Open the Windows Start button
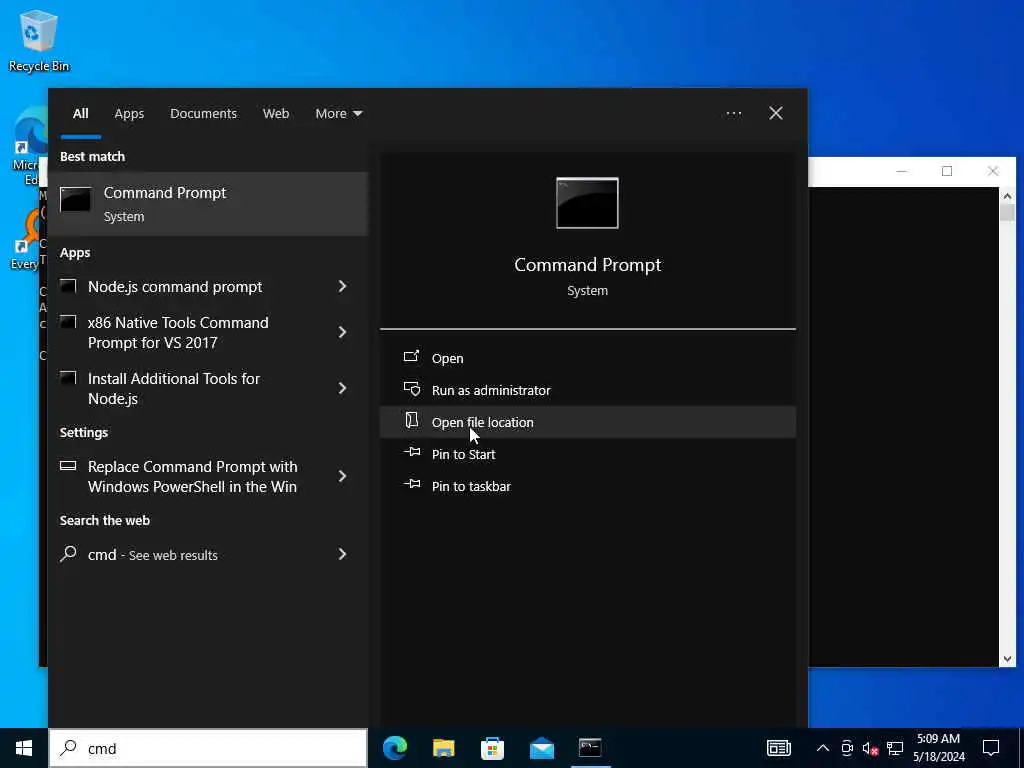Viewport: 1024px width, 768px height. (24, 748)
